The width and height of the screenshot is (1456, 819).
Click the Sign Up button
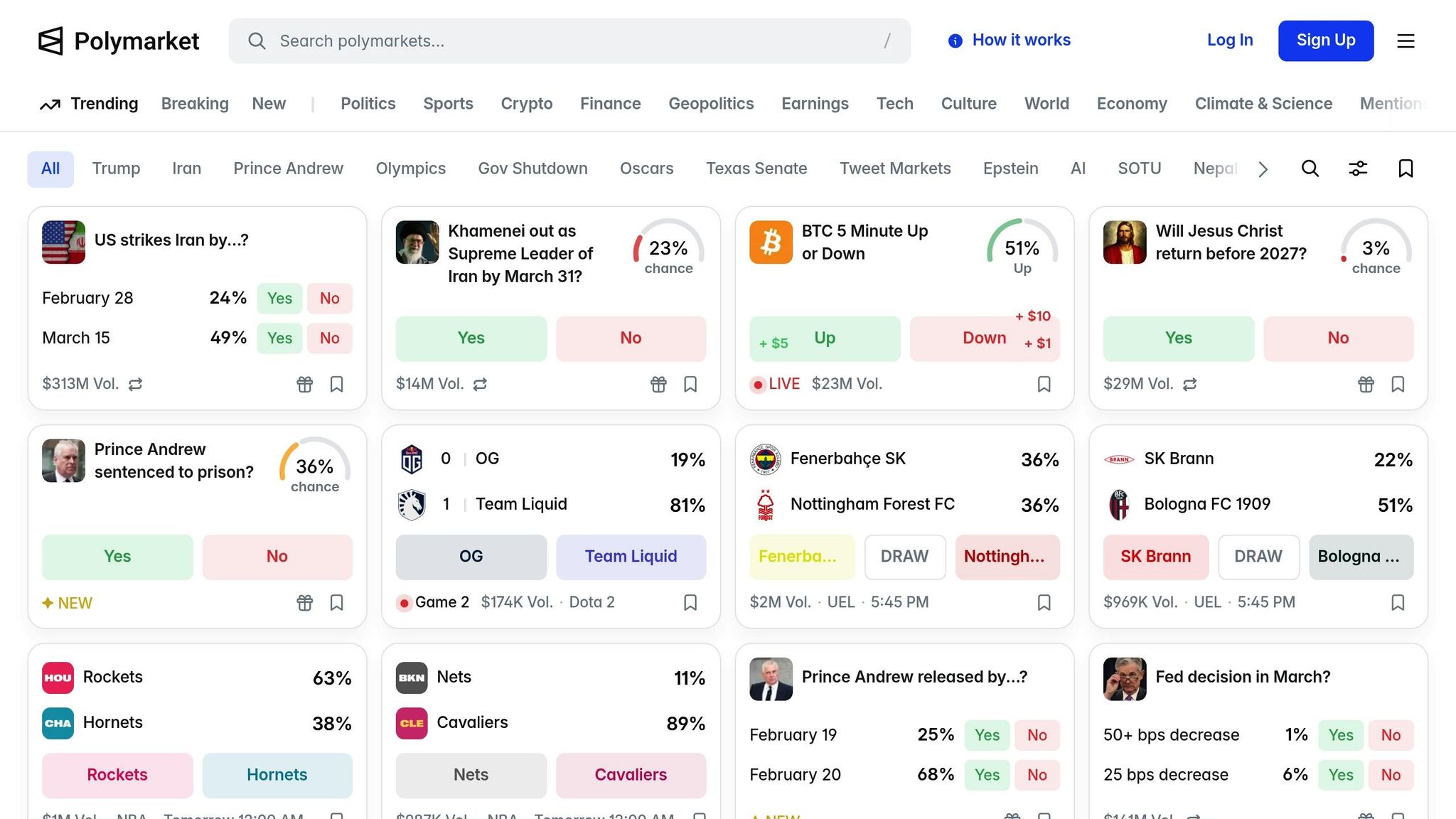pyautogui.click(x=1325, y=41)
